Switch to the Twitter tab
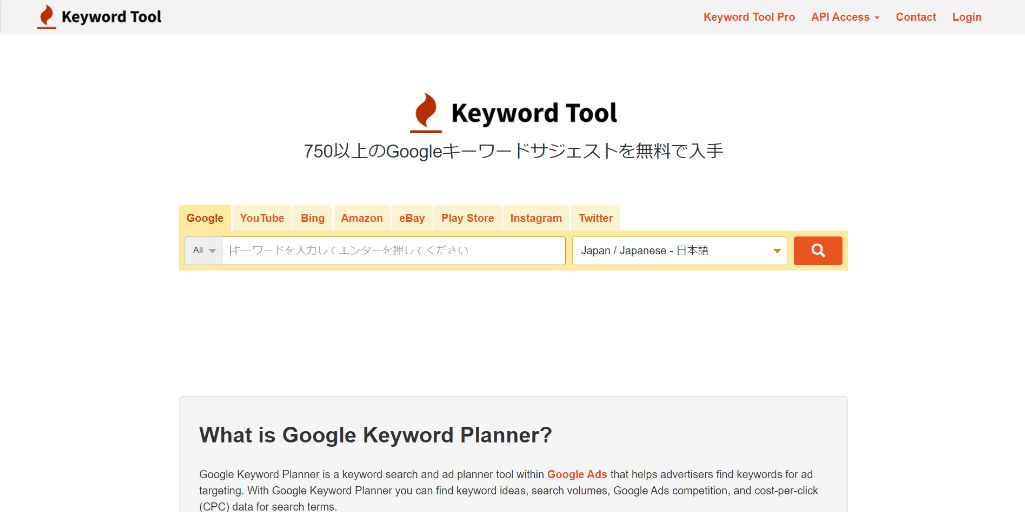The width and height of the screenshot is (1025, 512). [596, 218]
